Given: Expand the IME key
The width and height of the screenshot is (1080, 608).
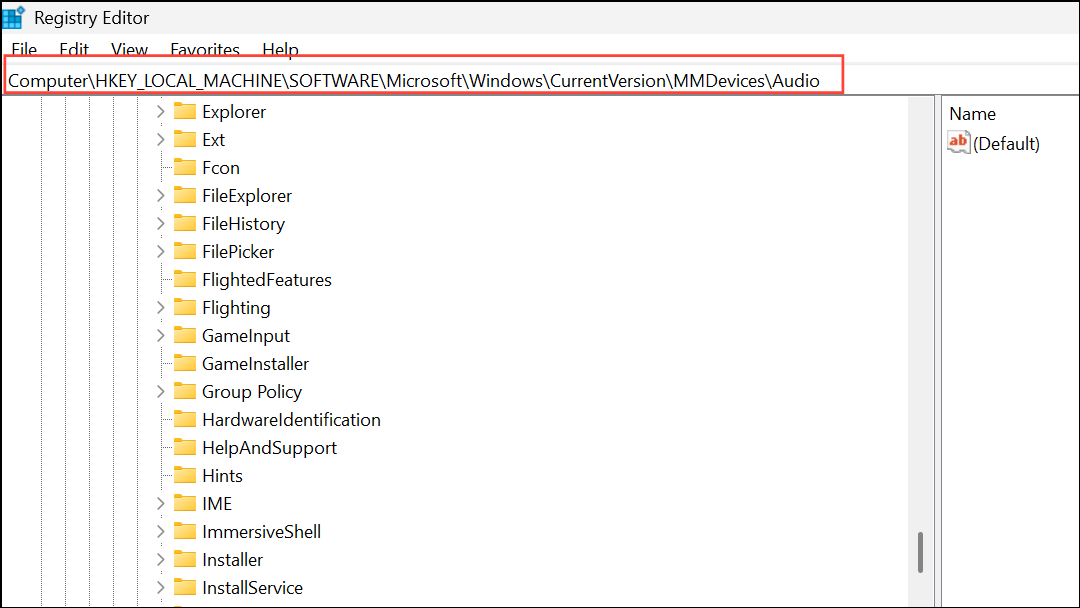Looking at the screenshot, I should (x=160, y=503).
